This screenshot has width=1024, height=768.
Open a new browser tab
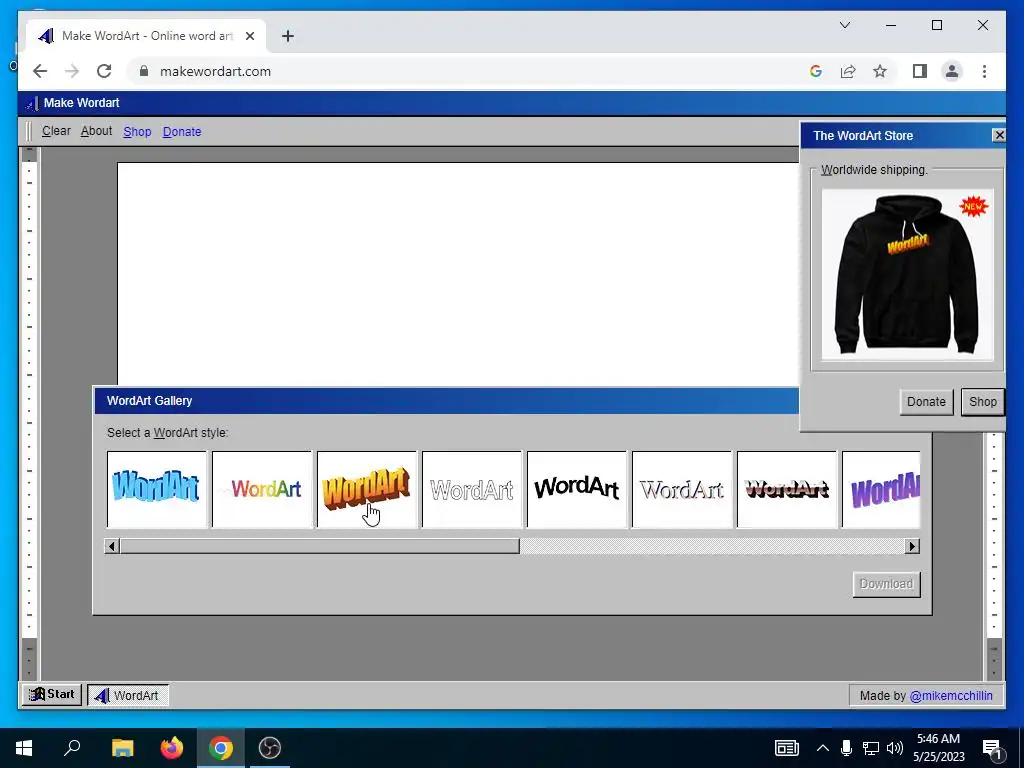click(288, 36)
